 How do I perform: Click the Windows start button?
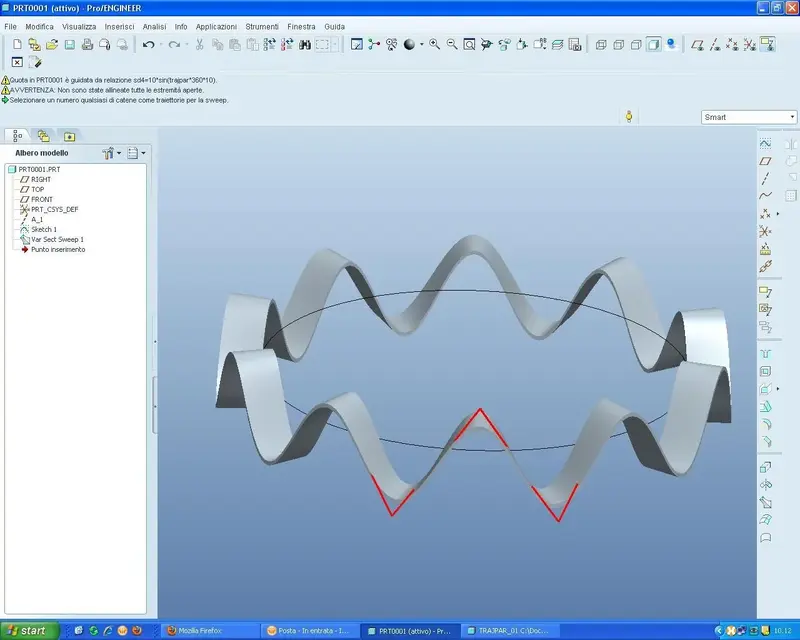point(30,631)
